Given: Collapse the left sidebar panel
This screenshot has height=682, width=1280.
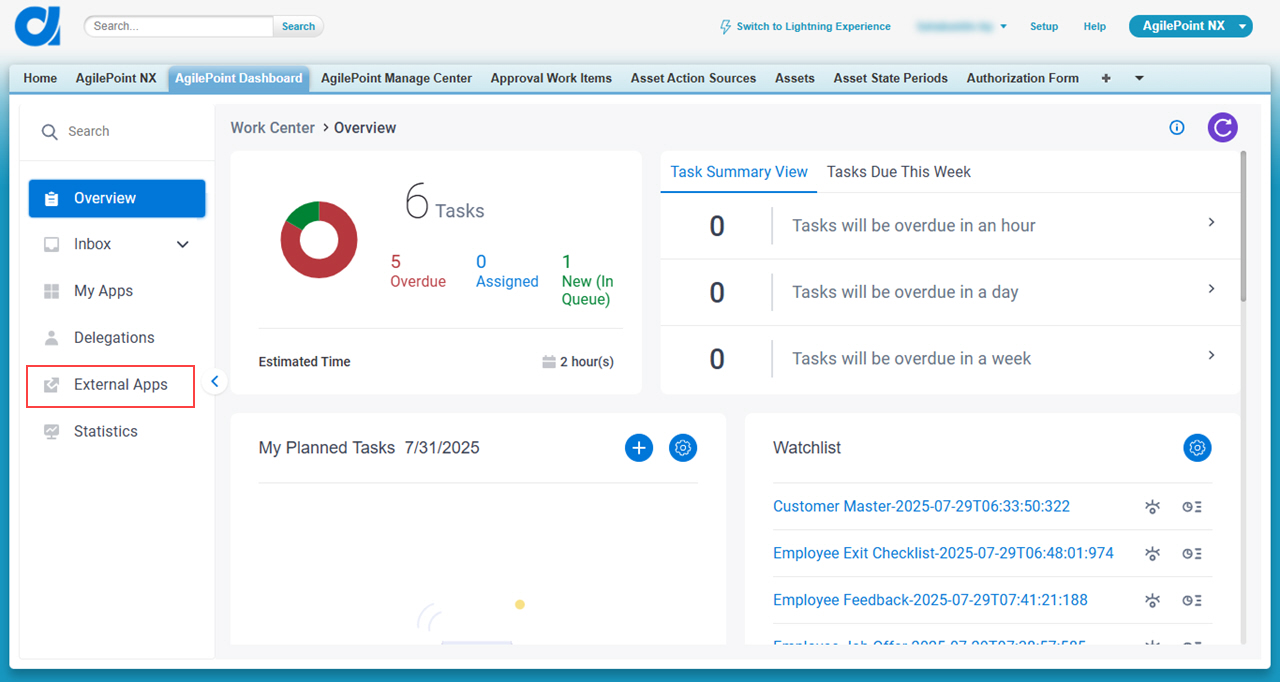Looking at the screenshot, I should click(214, 381).
